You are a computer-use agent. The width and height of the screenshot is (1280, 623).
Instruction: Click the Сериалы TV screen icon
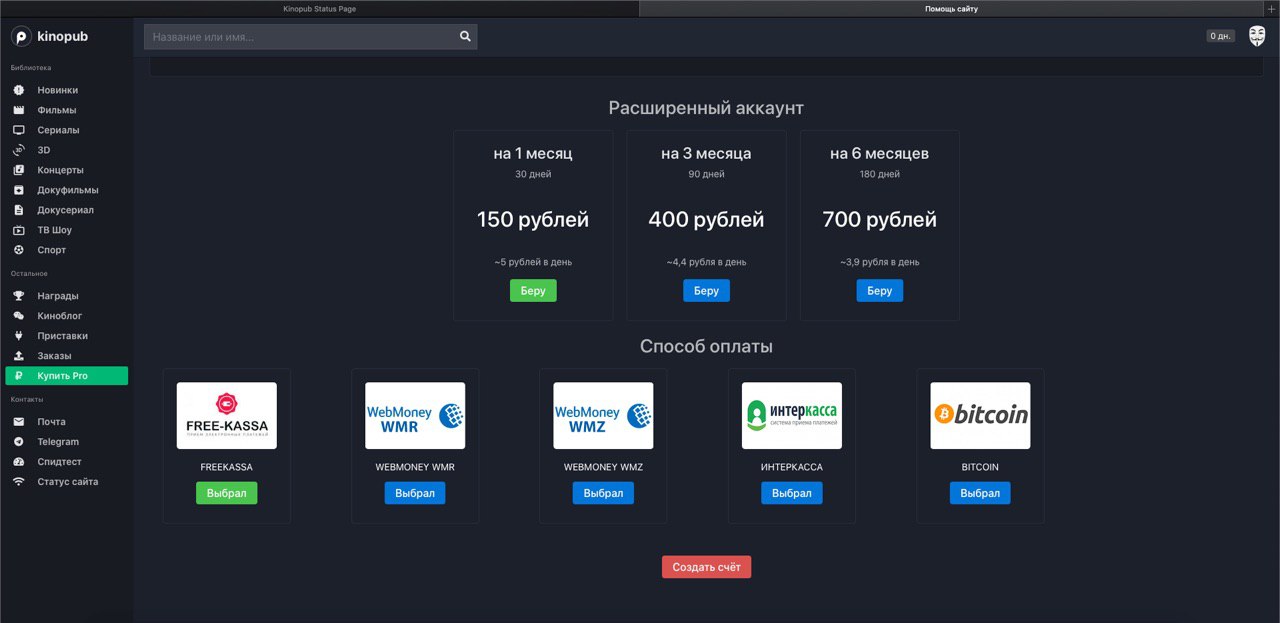click(18, 130)
